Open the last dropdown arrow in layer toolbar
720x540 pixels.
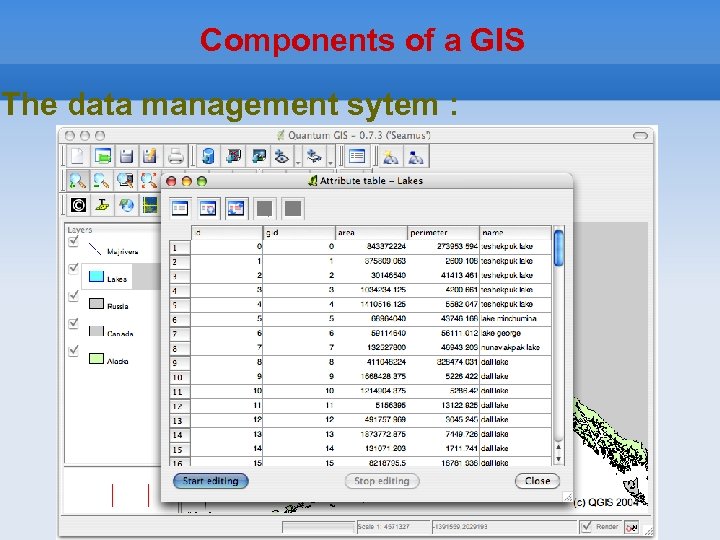click(330, 163)
